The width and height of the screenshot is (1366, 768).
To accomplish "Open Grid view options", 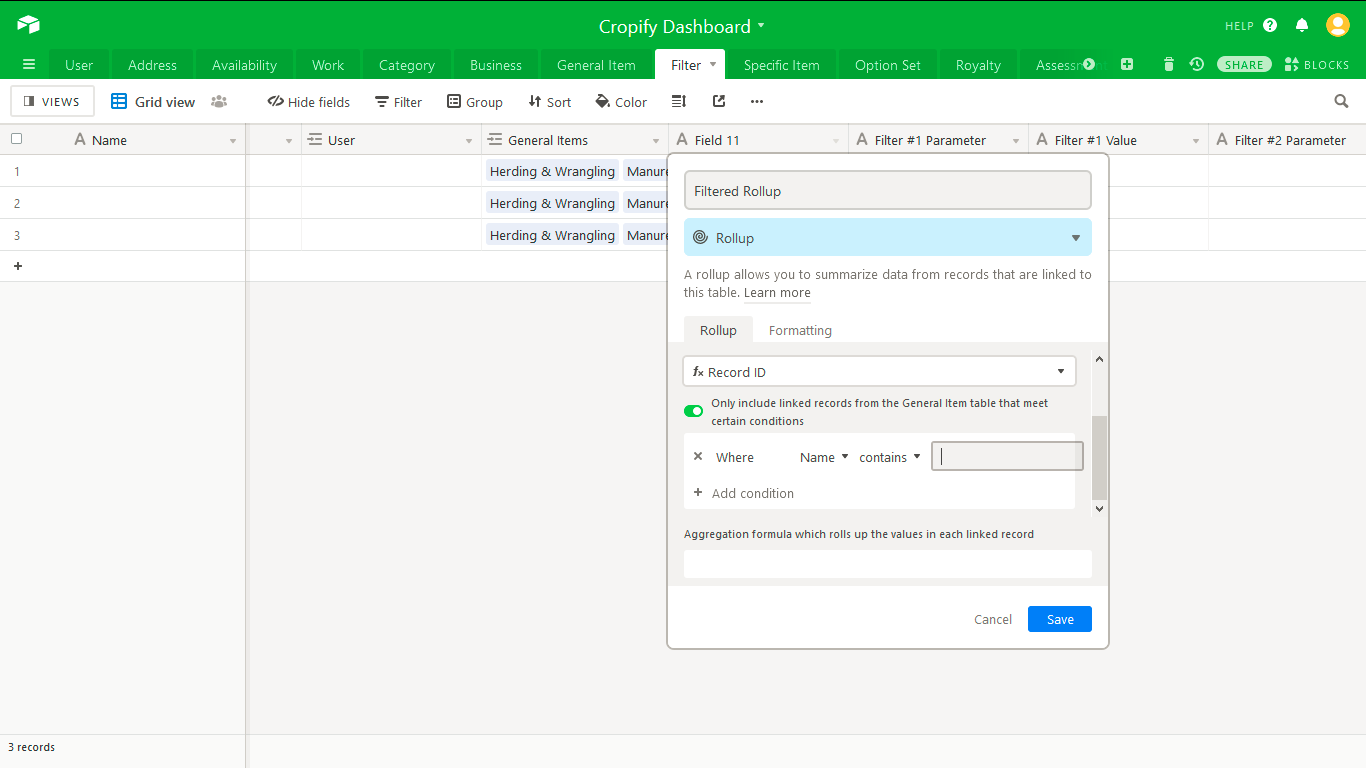I will point(153,102).
